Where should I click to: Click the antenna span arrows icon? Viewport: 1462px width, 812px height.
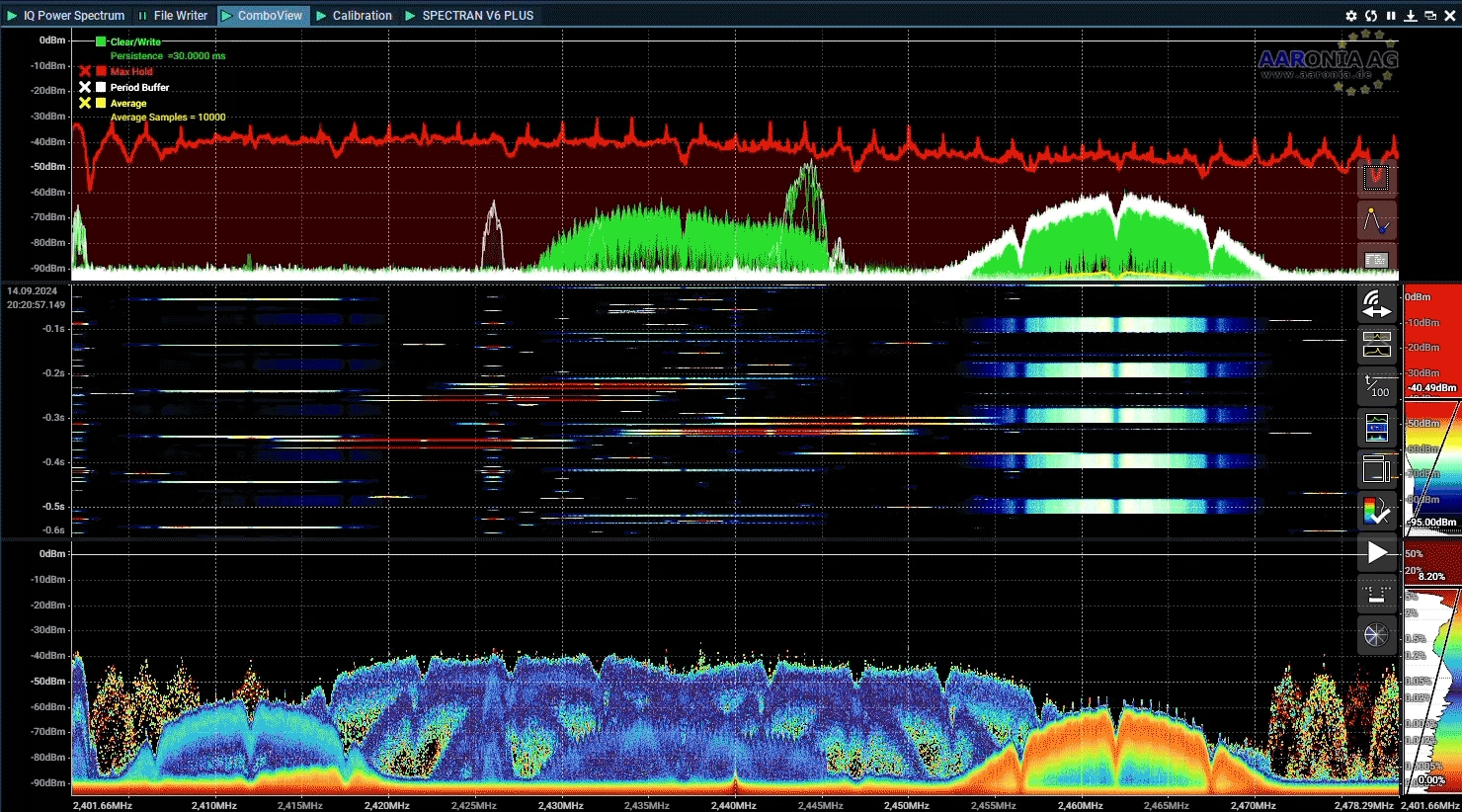pyautogui.click(x=1376, y=303)
